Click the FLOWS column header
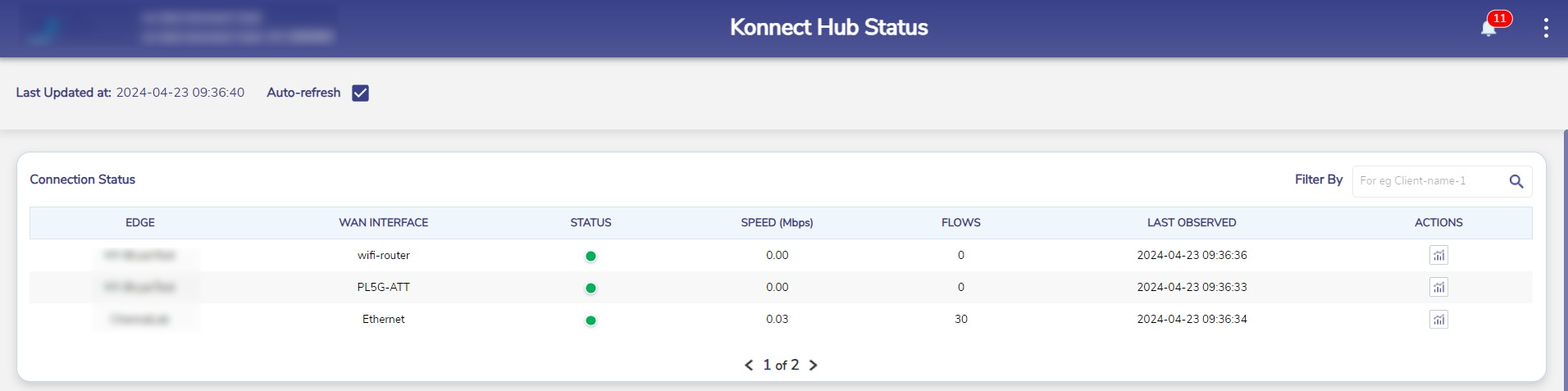 coord(961,223)
